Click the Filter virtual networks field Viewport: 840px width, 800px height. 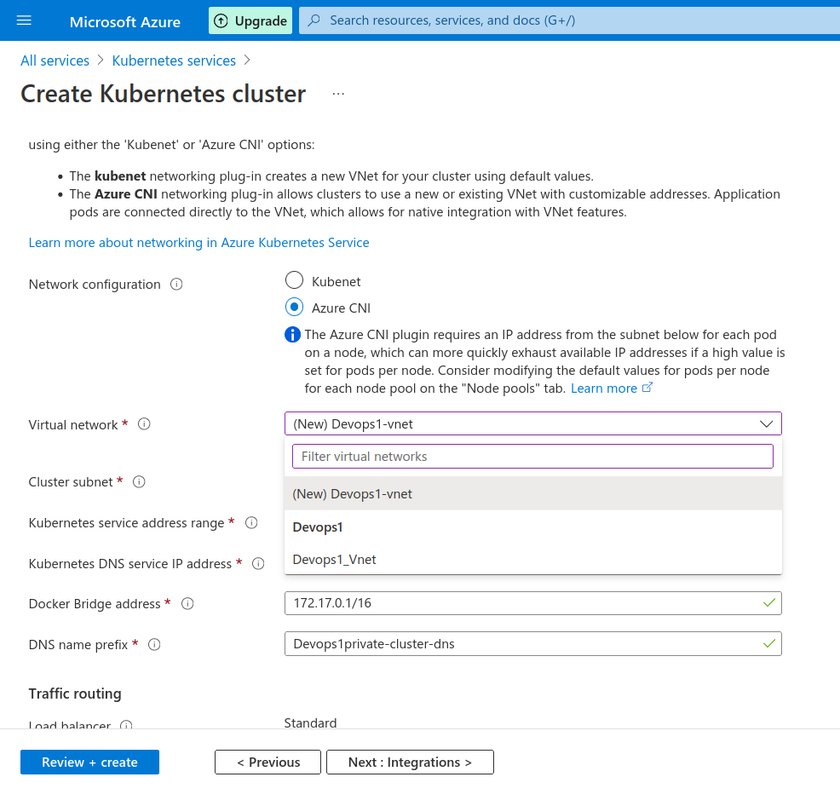[x=532, y=456]
